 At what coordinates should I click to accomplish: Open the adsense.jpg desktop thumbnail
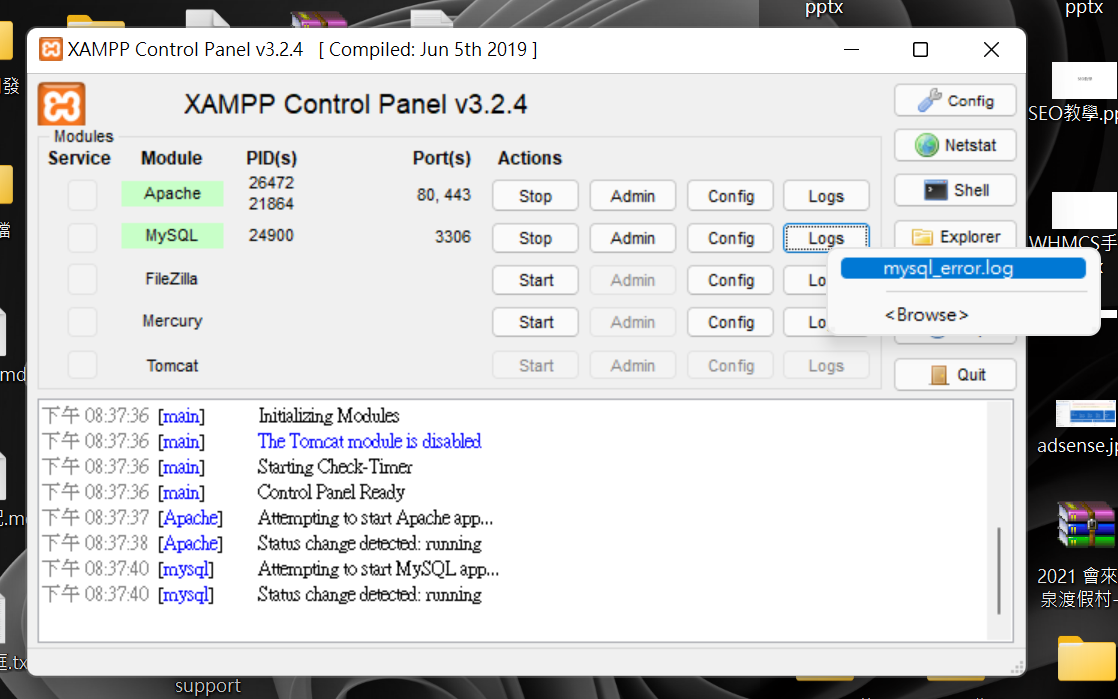point(1085,414)
